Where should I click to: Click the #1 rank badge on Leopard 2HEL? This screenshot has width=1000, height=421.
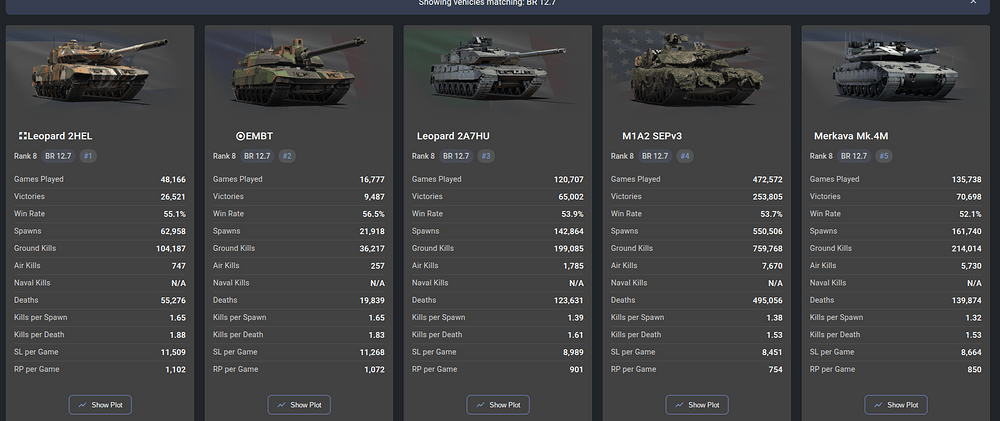[x=88, y=156]
